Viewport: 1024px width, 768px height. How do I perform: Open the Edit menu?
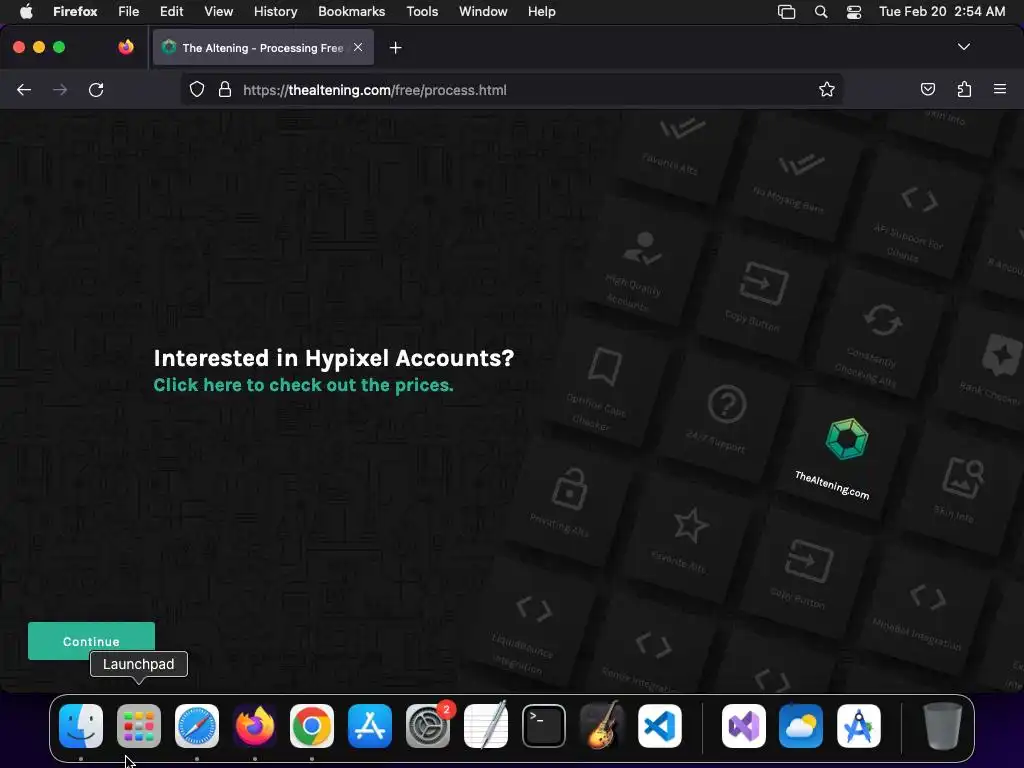(172, 12)
